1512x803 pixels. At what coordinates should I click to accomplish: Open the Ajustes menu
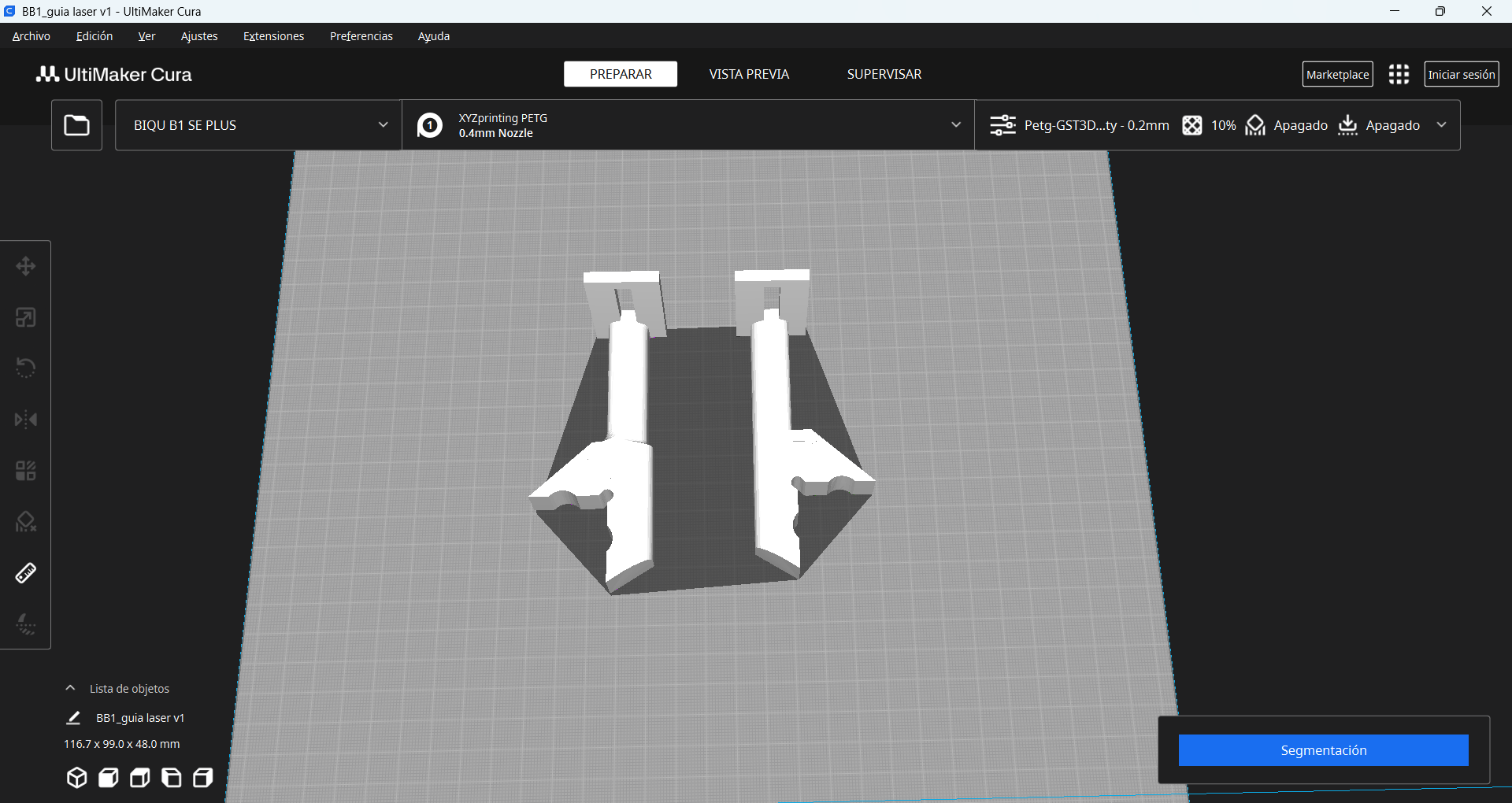199,36
